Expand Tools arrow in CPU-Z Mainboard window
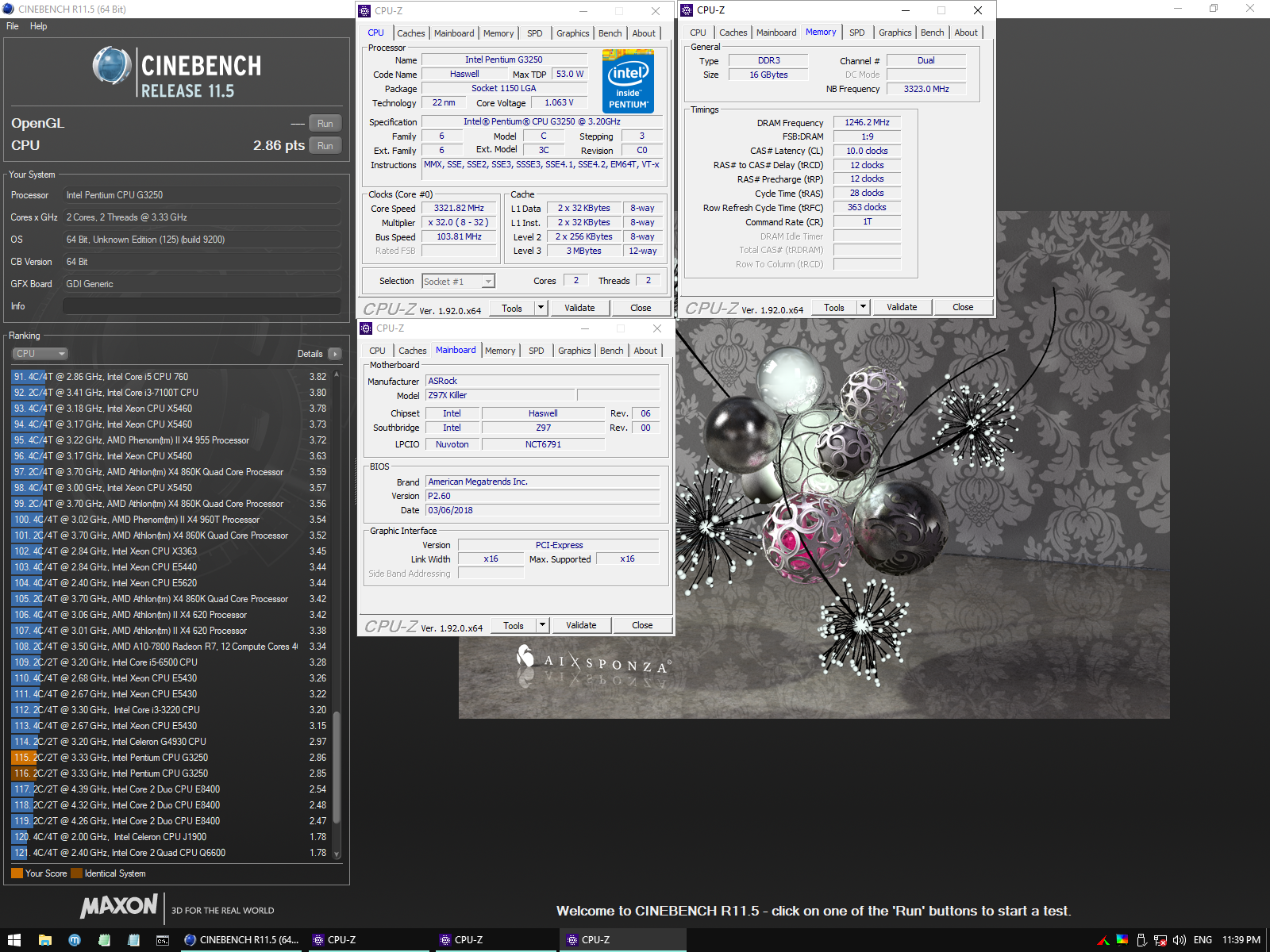Screen dimensions: 1270x952 pos(543,625)
